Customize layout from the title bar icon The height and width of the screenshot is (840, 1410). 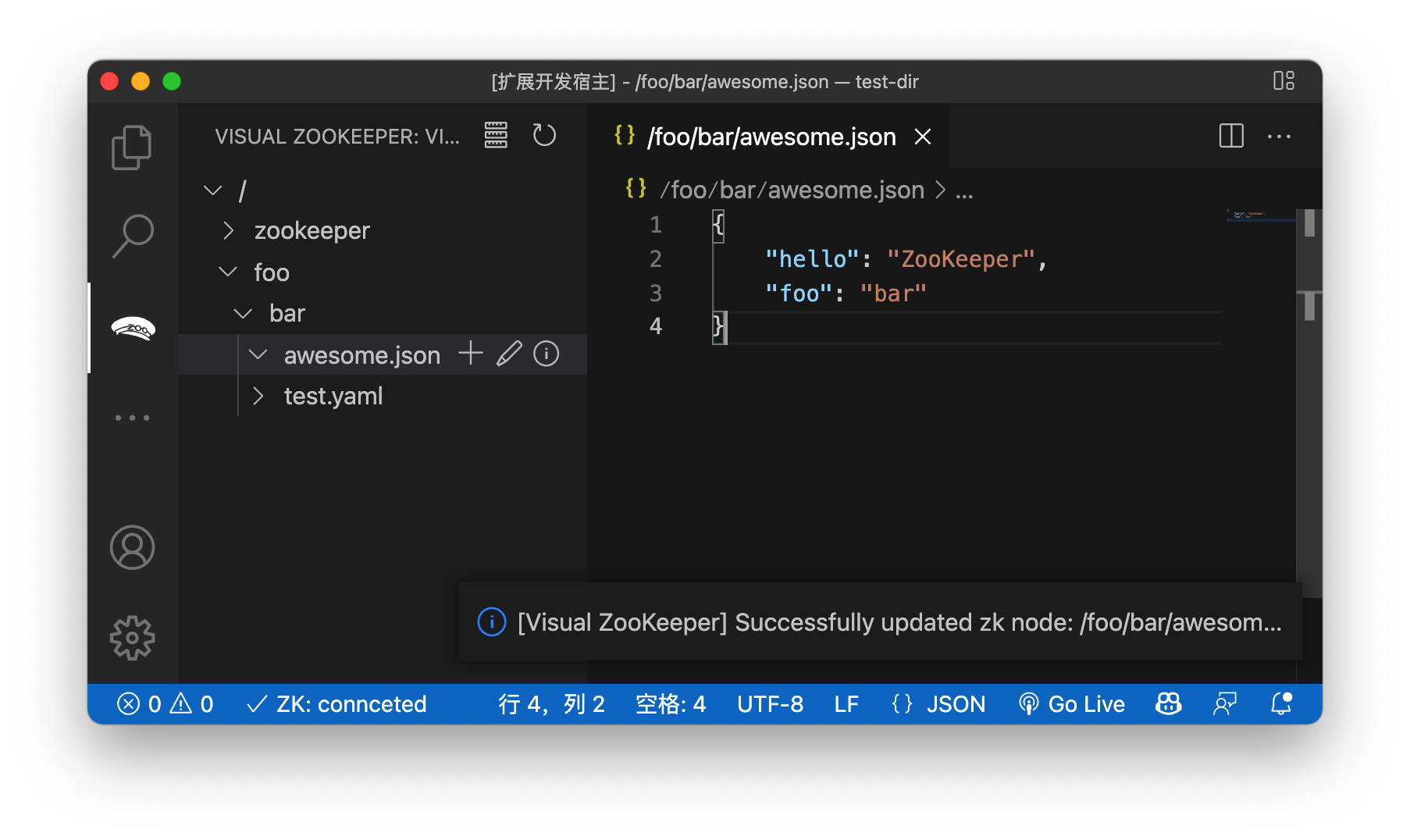pos(1284,80)
